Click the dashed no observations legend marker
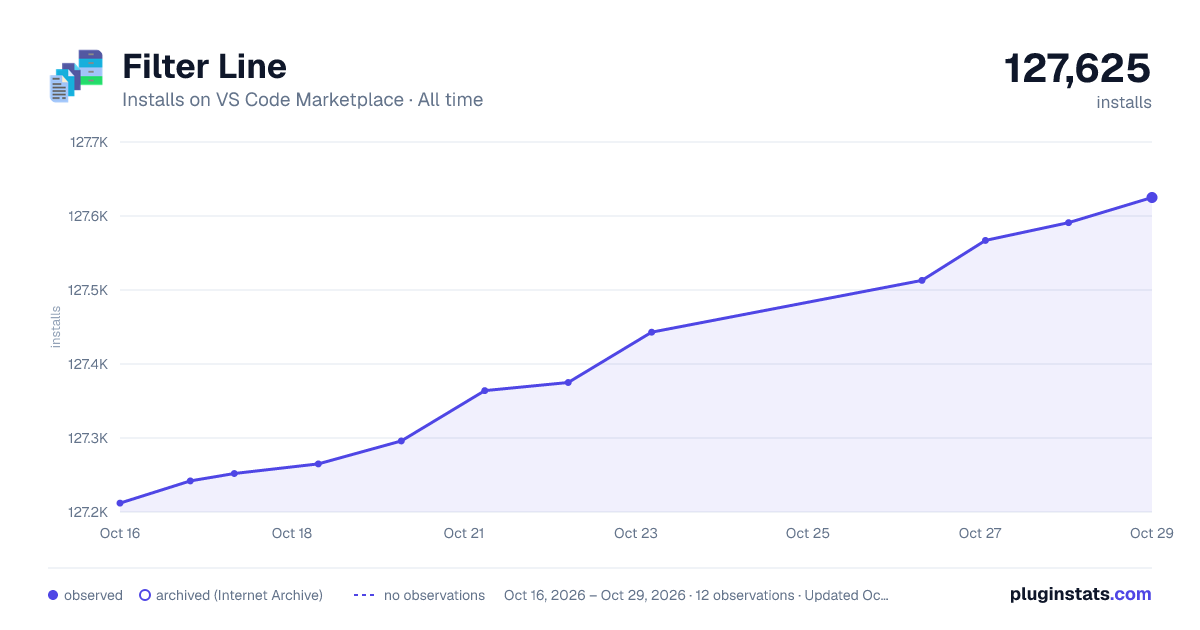The height and width of the screenshot is (630, 1200). (364, 595)
